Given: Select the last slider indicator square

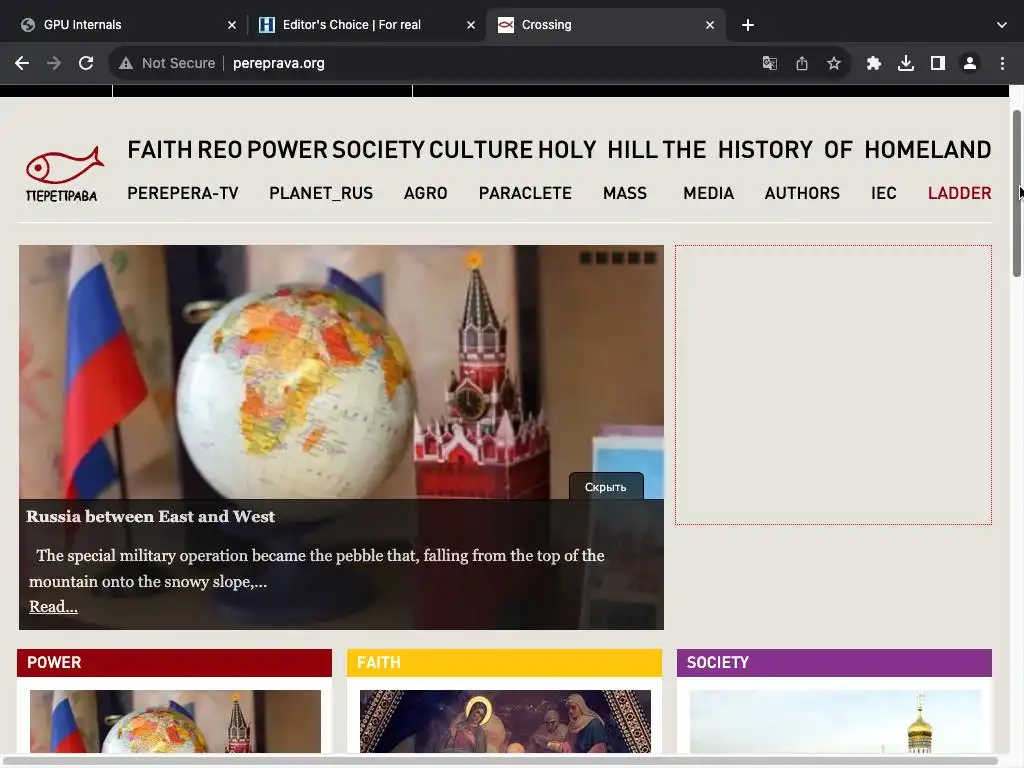Looking at the screenshot, I should [650, 259].
